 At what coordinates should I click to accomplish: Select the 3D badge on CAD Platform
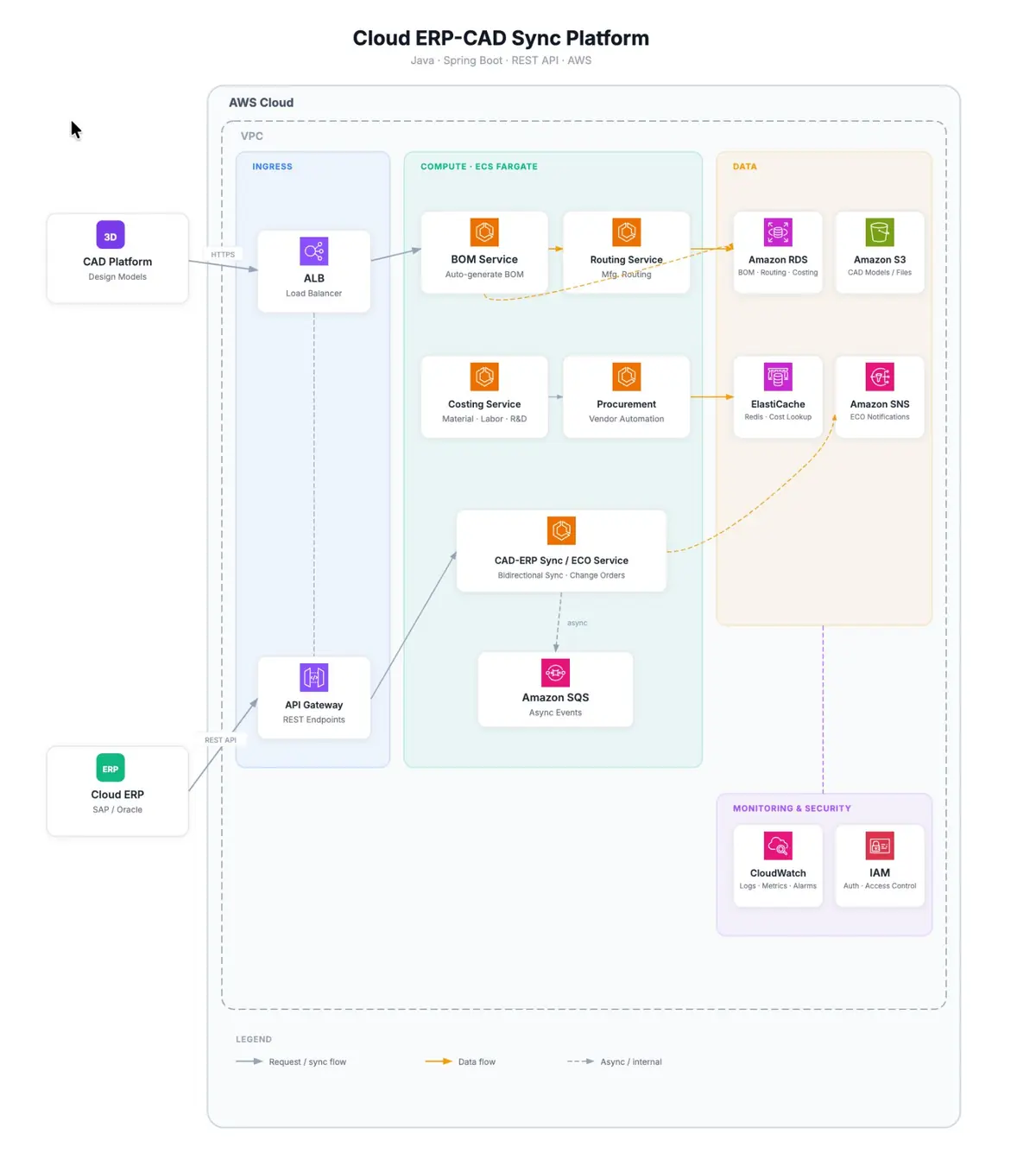[110, 234]
